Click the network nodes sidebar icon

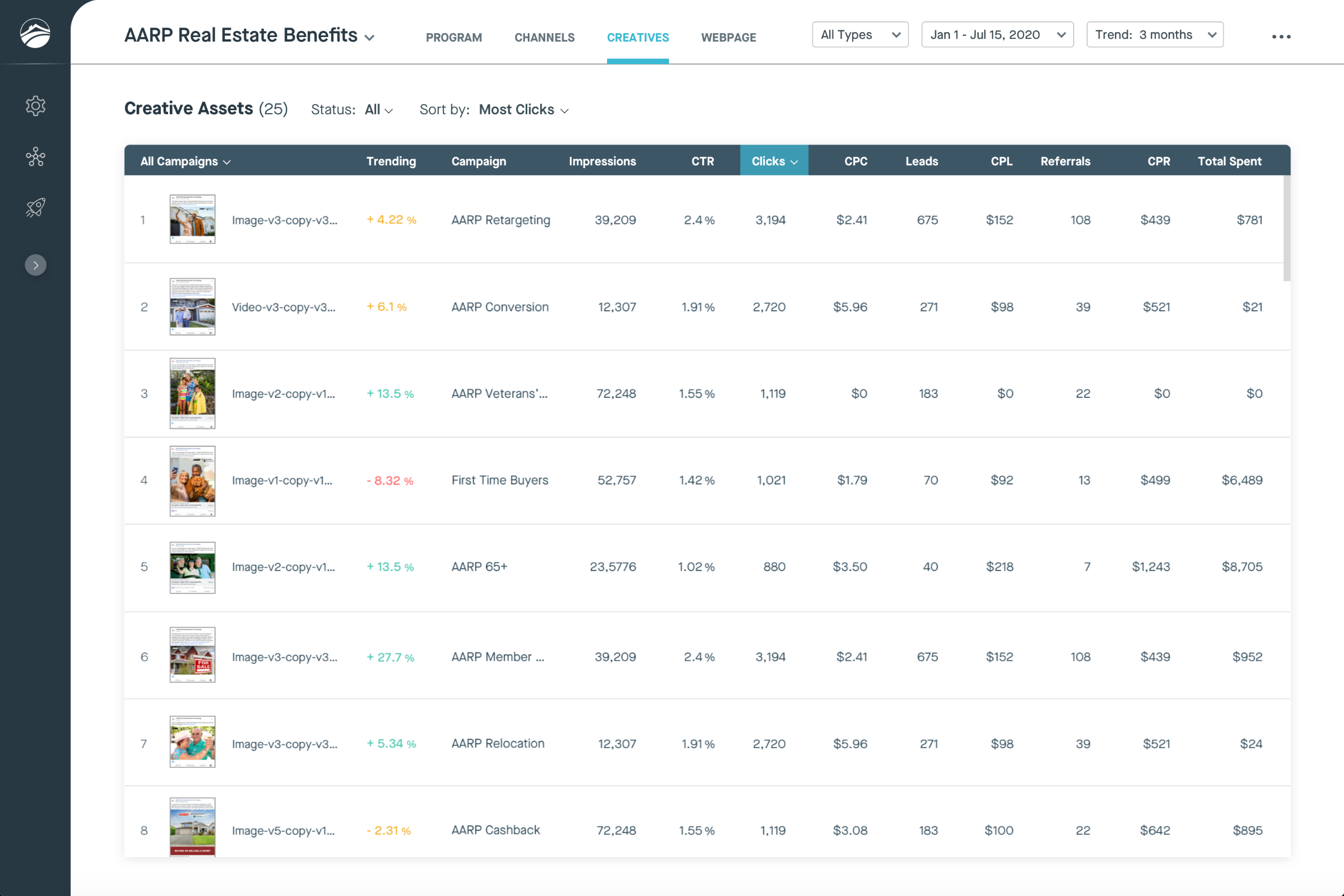click(35, 157)
